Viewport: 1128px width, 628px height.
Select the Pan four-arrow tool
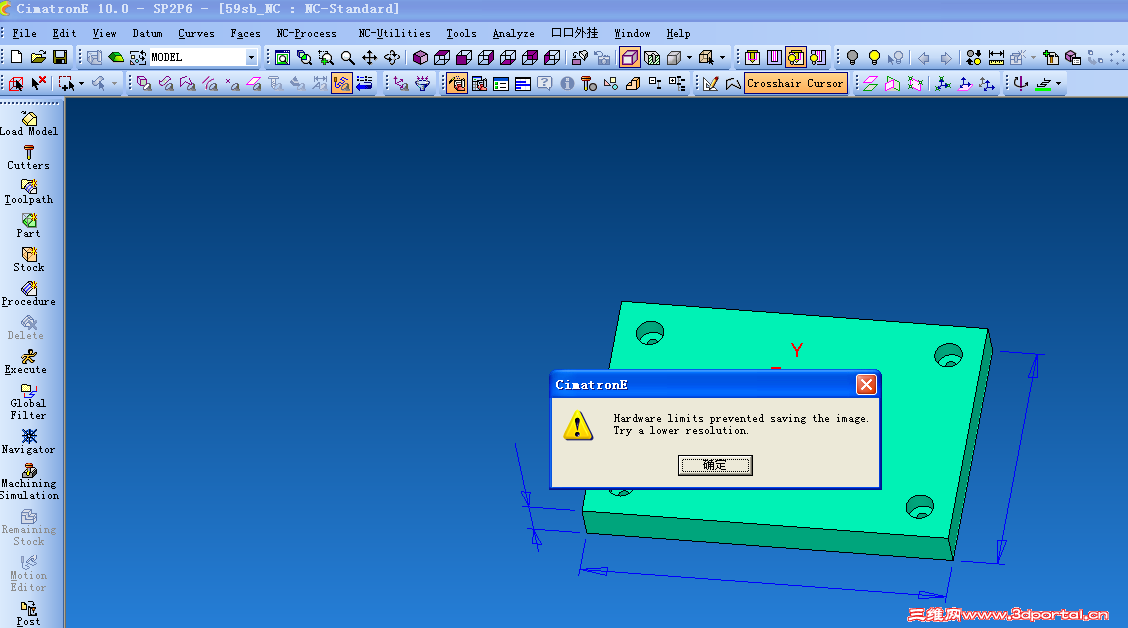[x=370, y=58]
